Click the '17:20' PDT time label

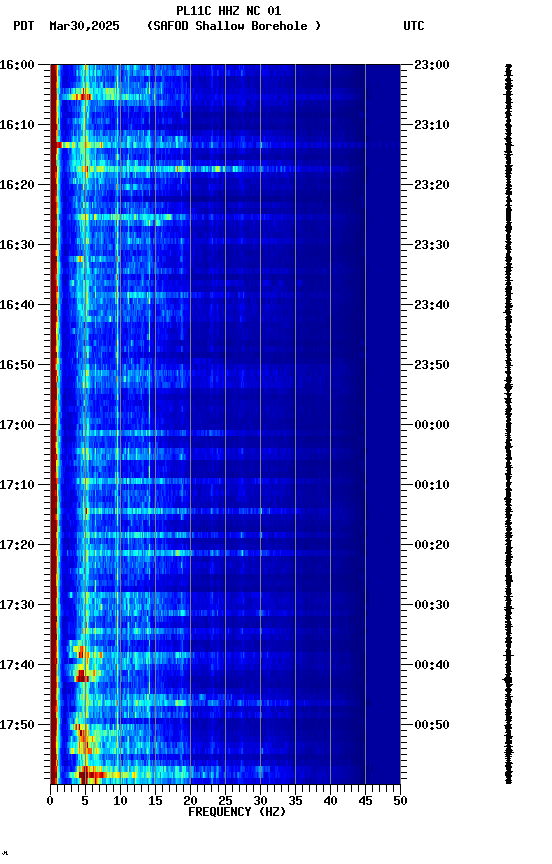pos(17,545)
